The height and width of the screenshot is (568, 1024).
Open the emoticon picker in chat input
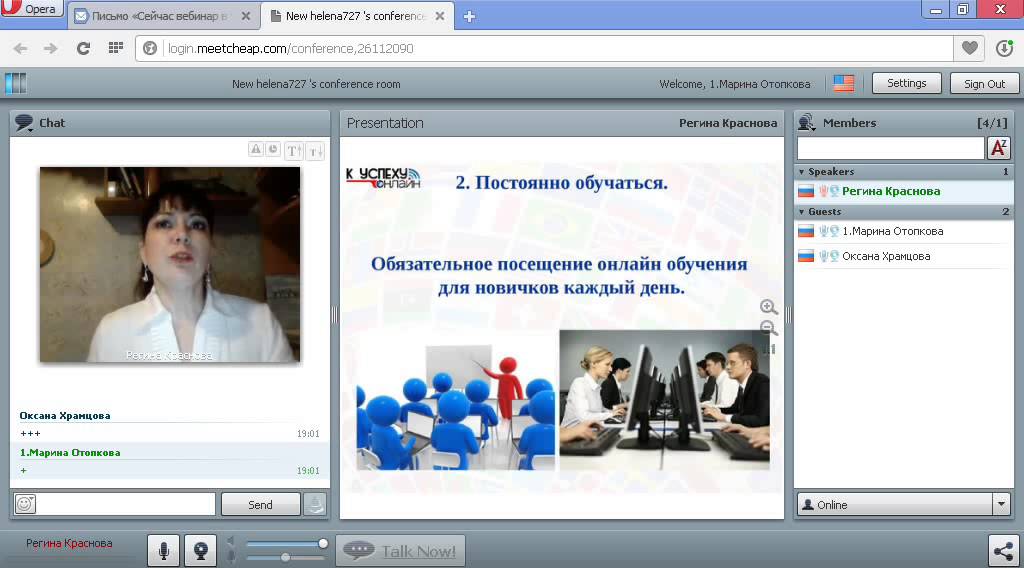click(x=25, y=504)
